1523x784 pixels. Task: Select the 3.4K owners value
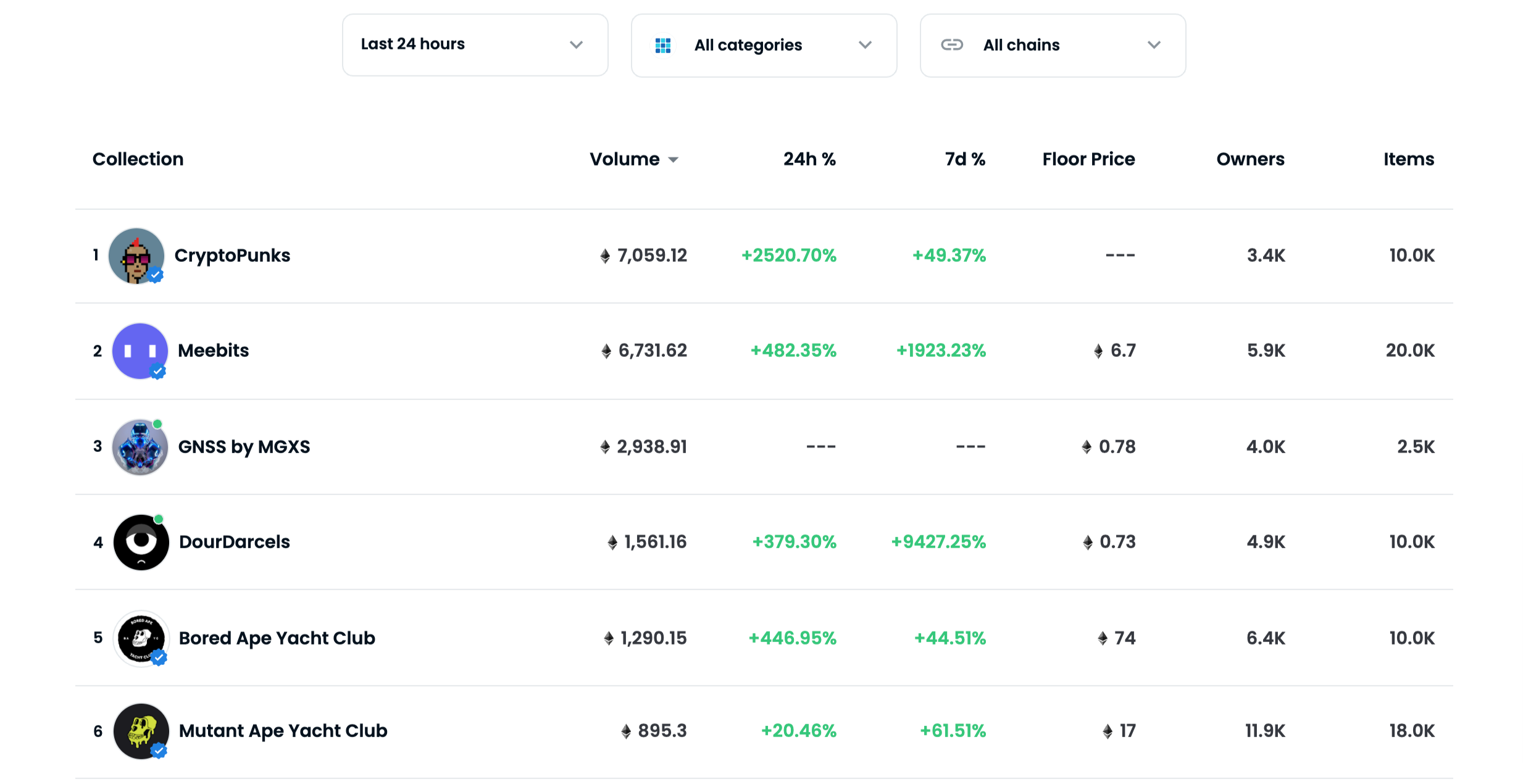coord(1266,256)
